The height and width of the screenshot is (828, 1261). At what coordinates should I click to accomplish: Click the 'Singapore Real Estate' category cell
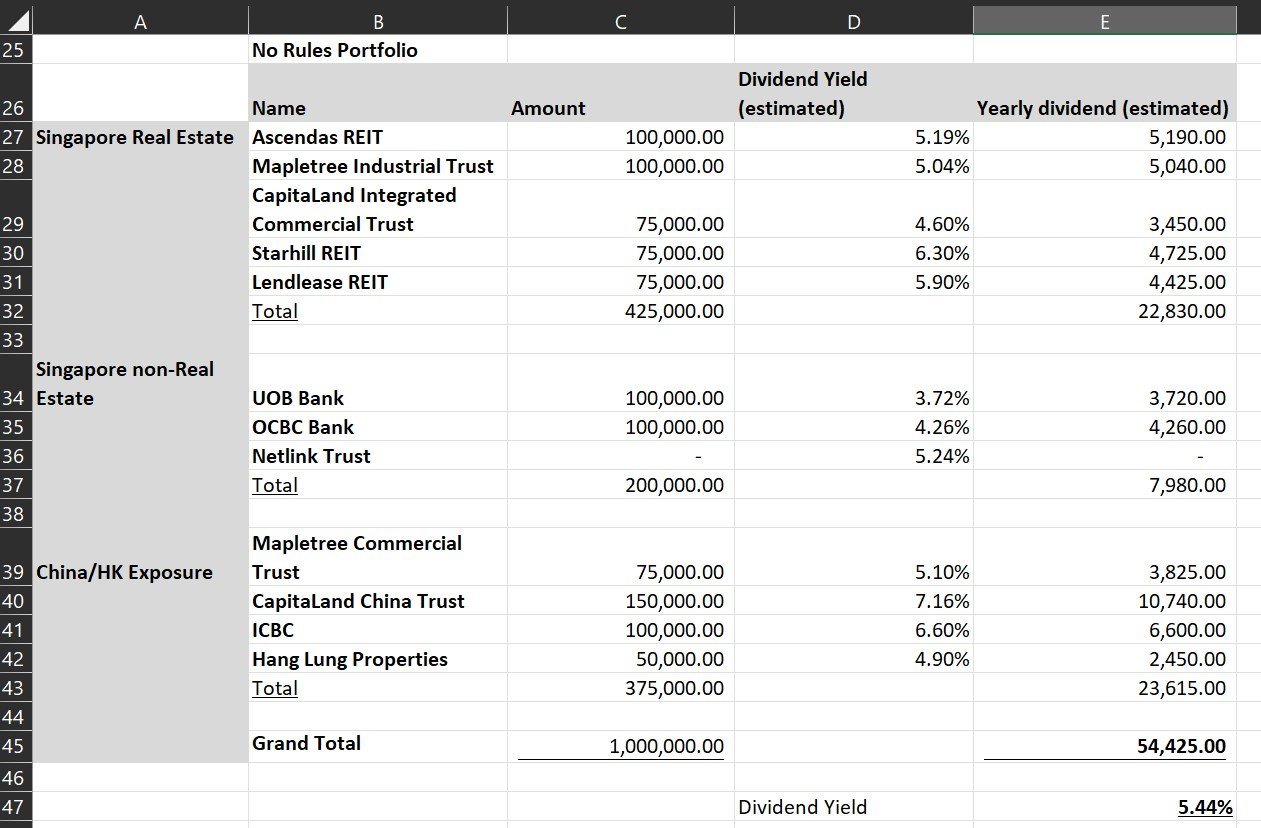coord(140,138)
